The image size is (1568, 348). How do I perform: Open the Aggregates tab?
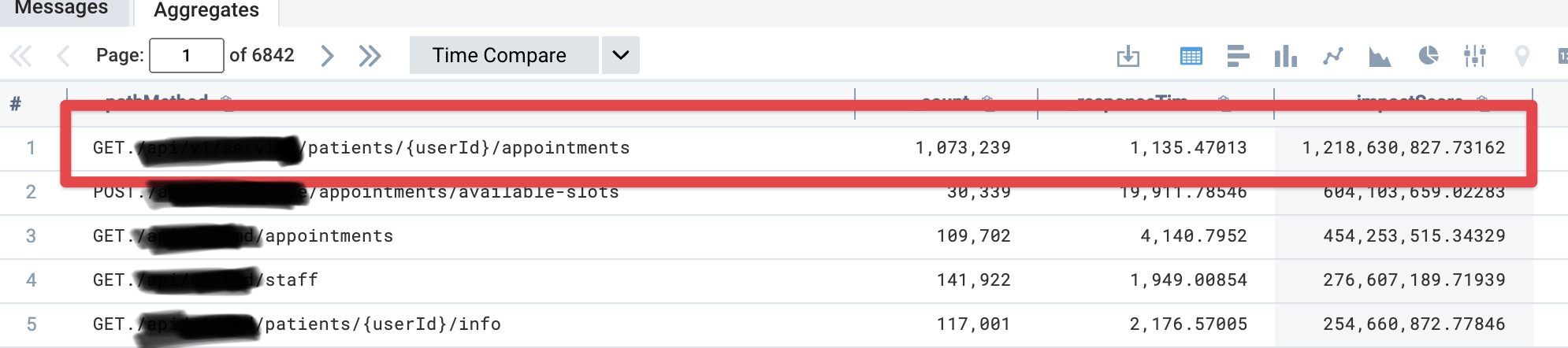coord(206,10)
